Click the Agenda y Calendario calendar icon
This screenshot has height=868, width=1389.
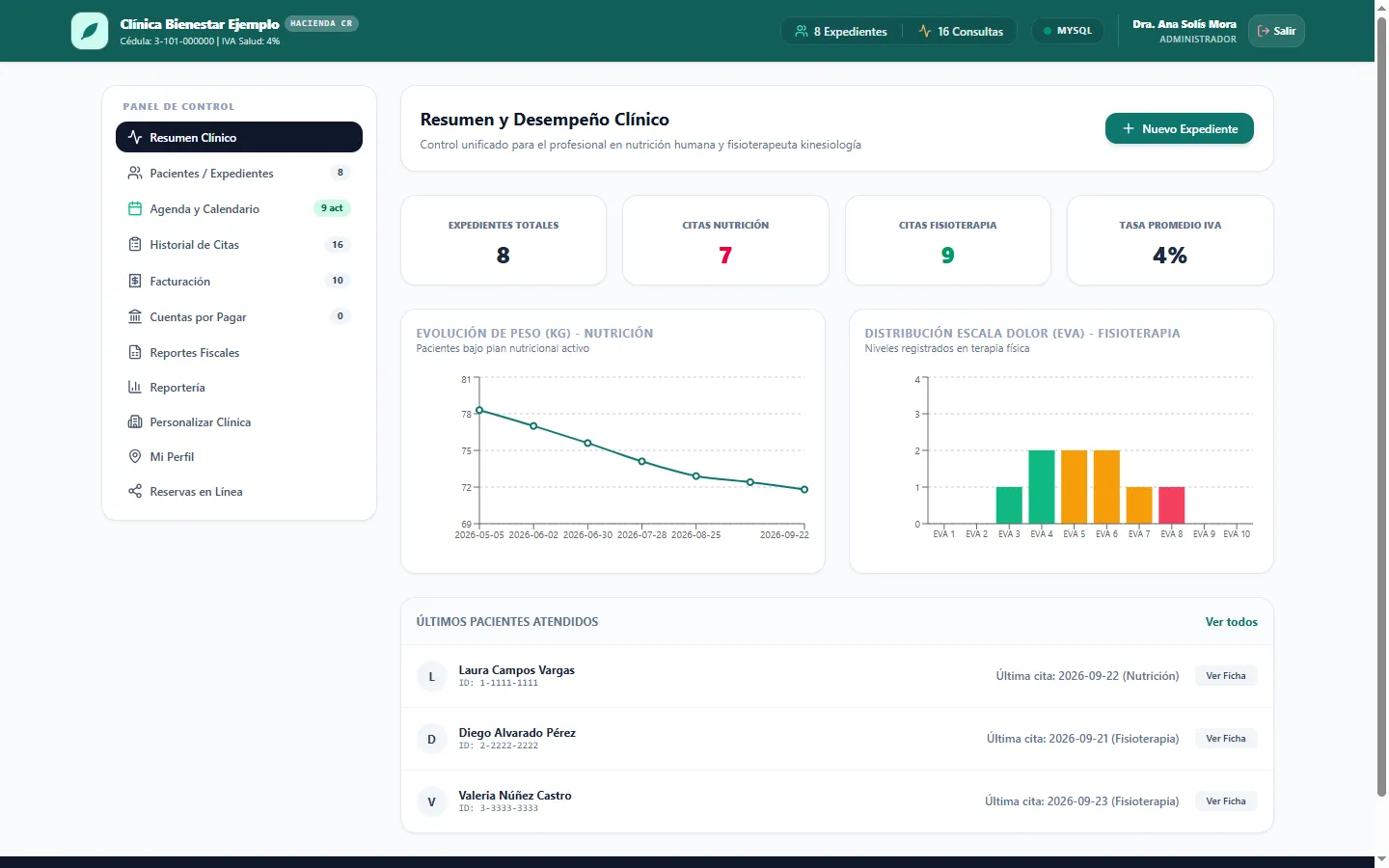(135, 208)
